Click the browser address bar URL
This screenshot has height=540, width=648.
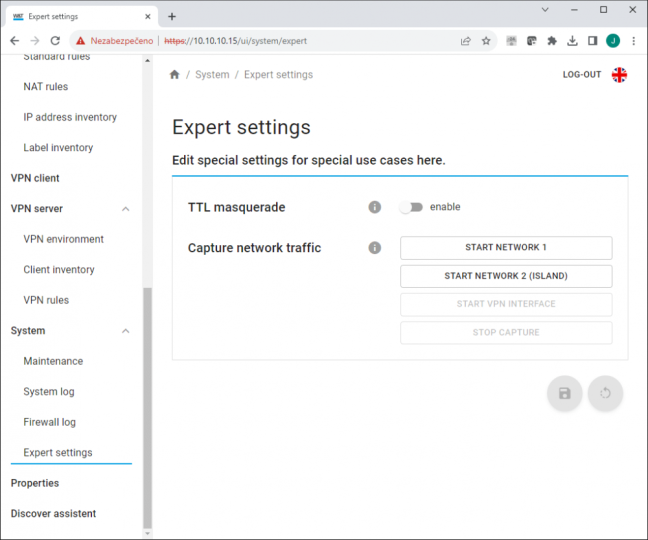(236, 41)
